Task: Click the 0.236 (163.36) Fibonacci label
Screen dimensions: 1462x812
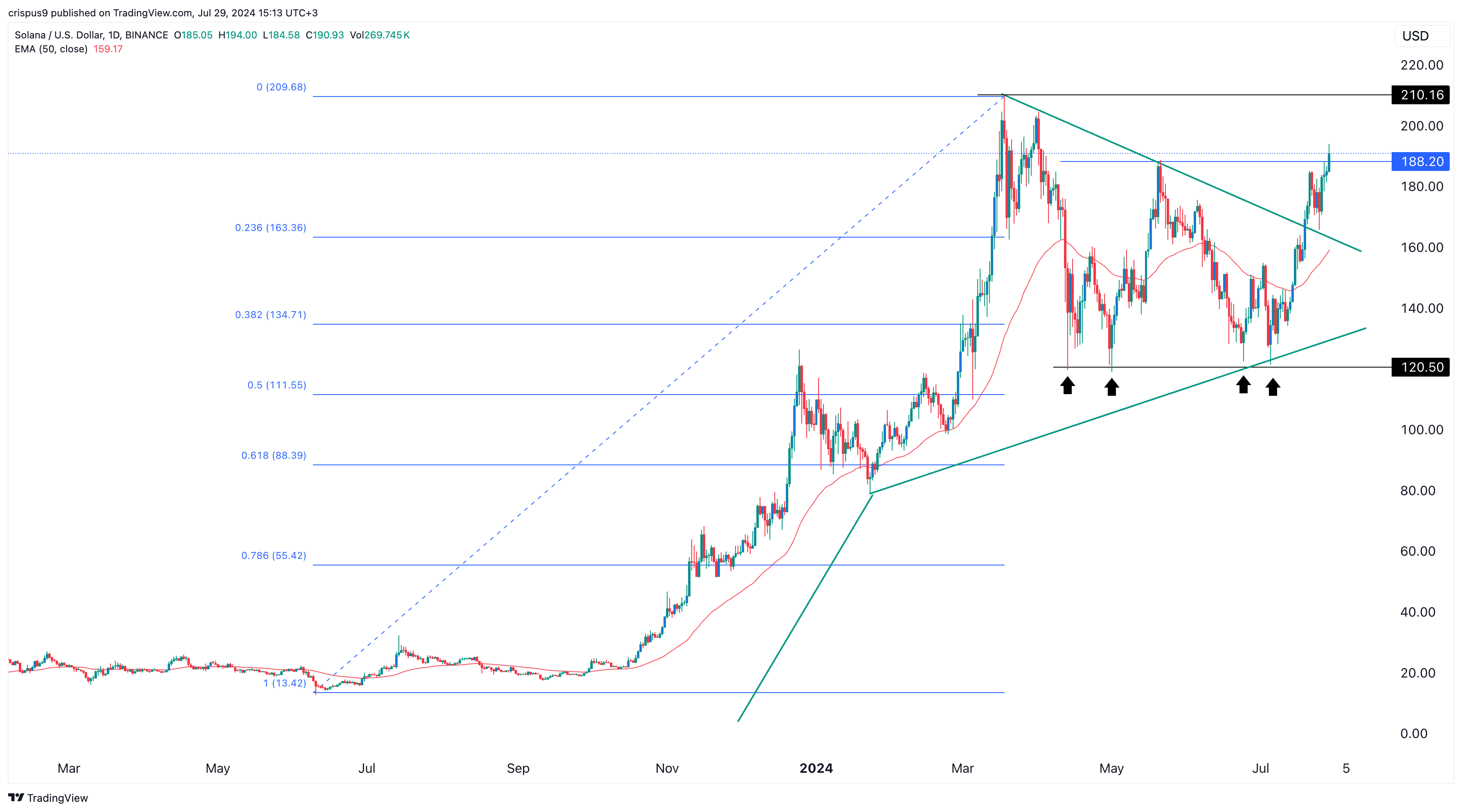Action: tap(271, 228)
